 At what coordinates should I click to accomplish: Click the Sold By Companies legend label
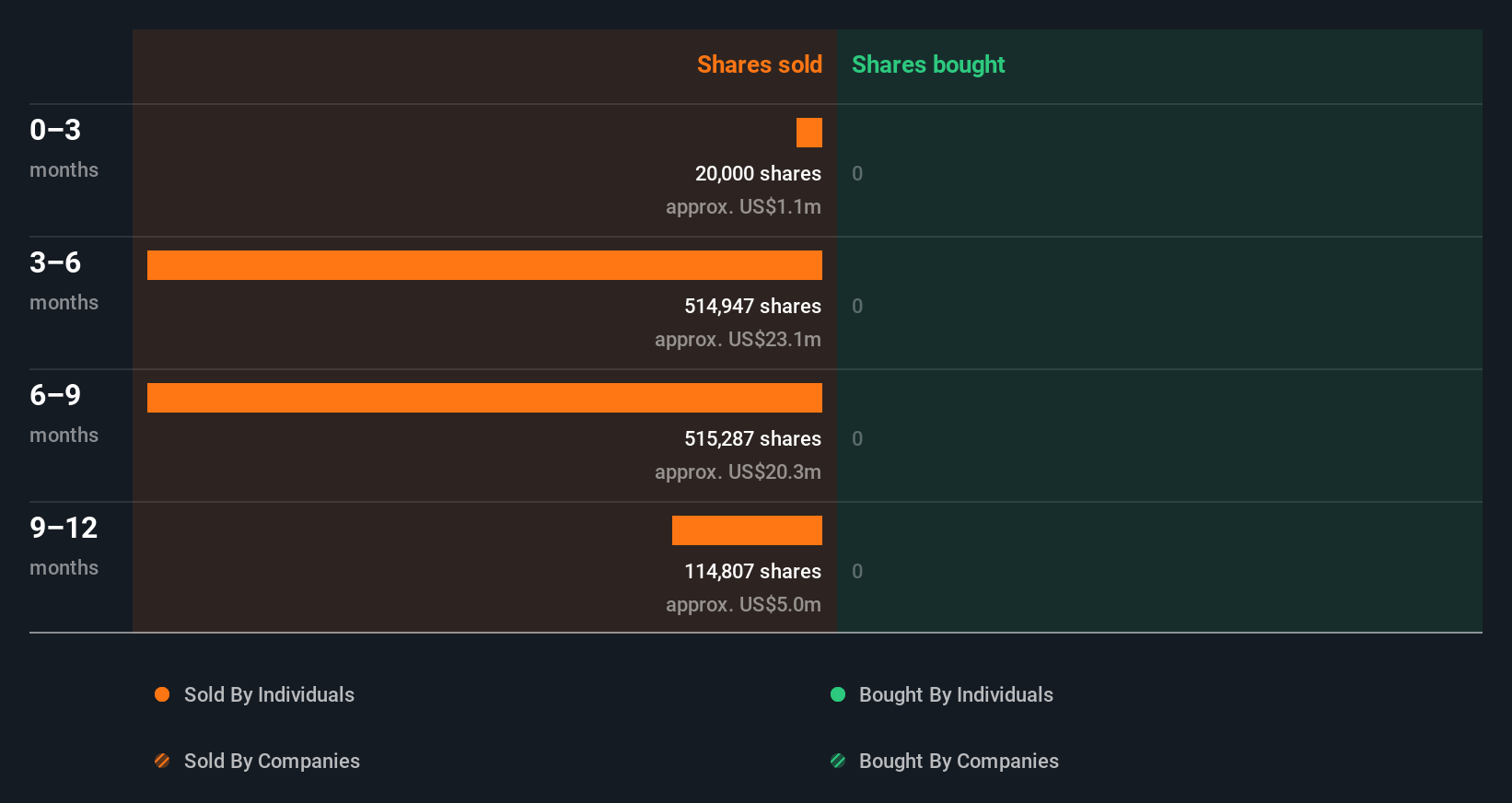point(272,761)
